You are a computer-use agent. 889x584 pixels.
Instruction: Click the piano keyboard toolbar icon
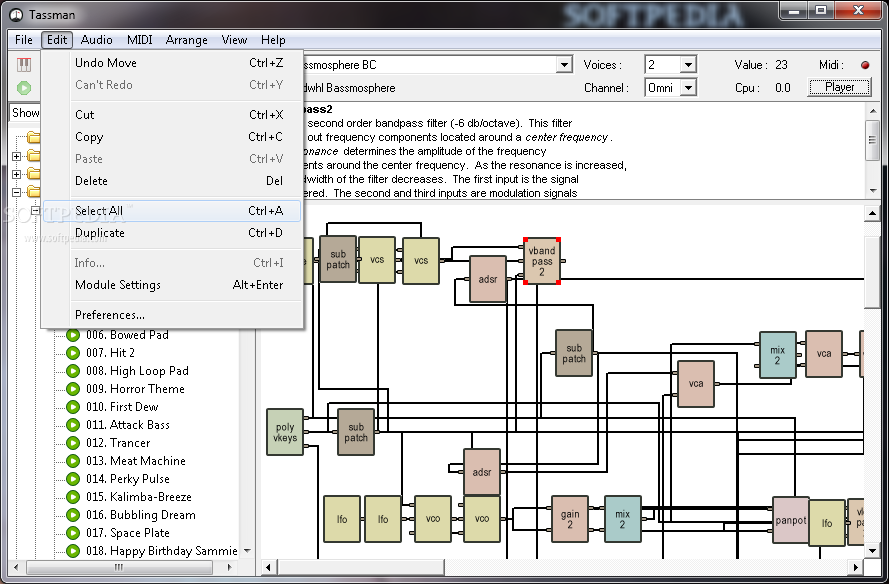[x=24, y=65]
